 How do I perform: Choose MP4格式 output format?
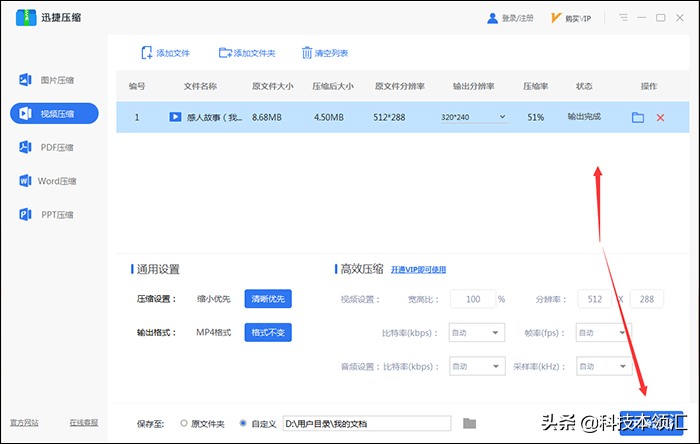pos(214,332)
